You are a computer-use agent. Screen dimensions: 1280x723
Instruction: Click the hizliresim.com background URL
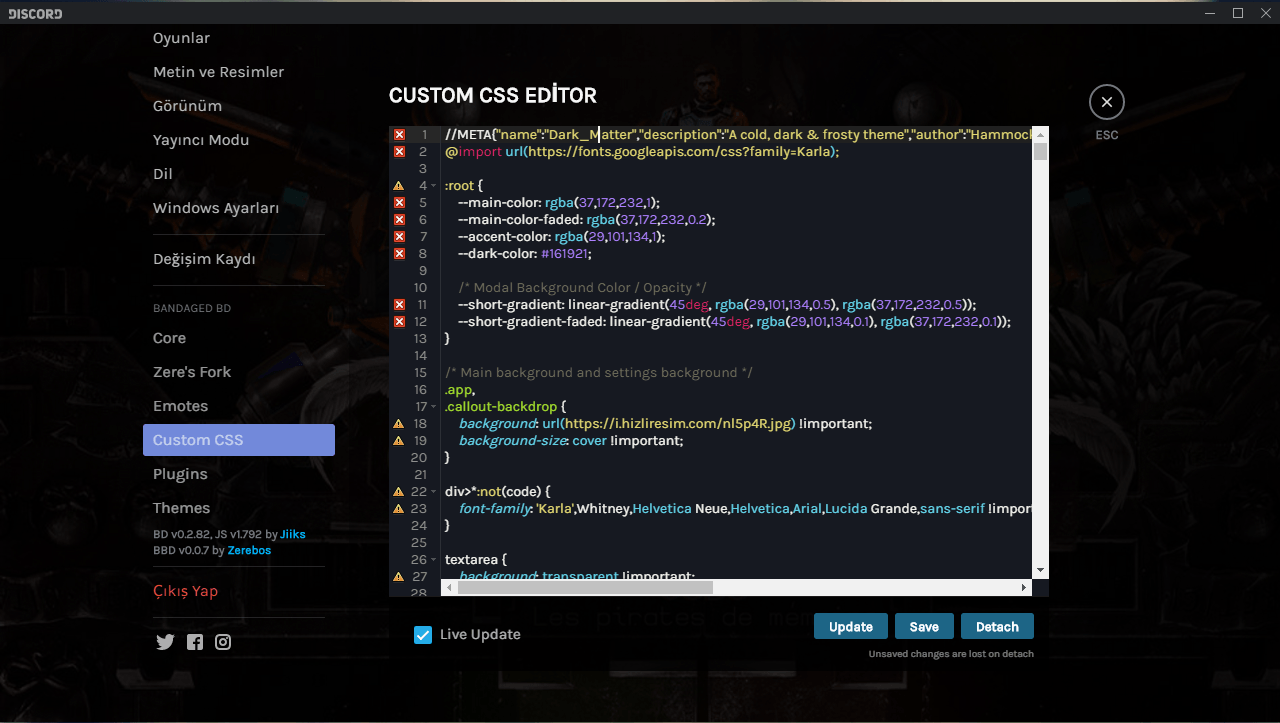click(x=678, y=423)
